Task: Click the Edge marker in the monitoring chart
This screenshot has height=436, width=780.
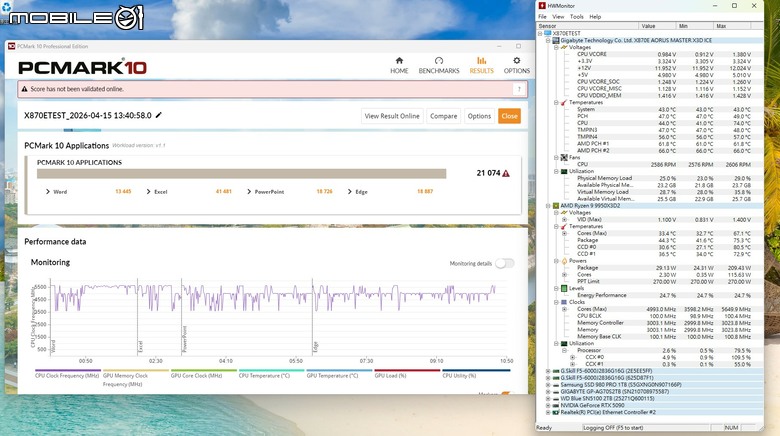Action: (315, 347)
